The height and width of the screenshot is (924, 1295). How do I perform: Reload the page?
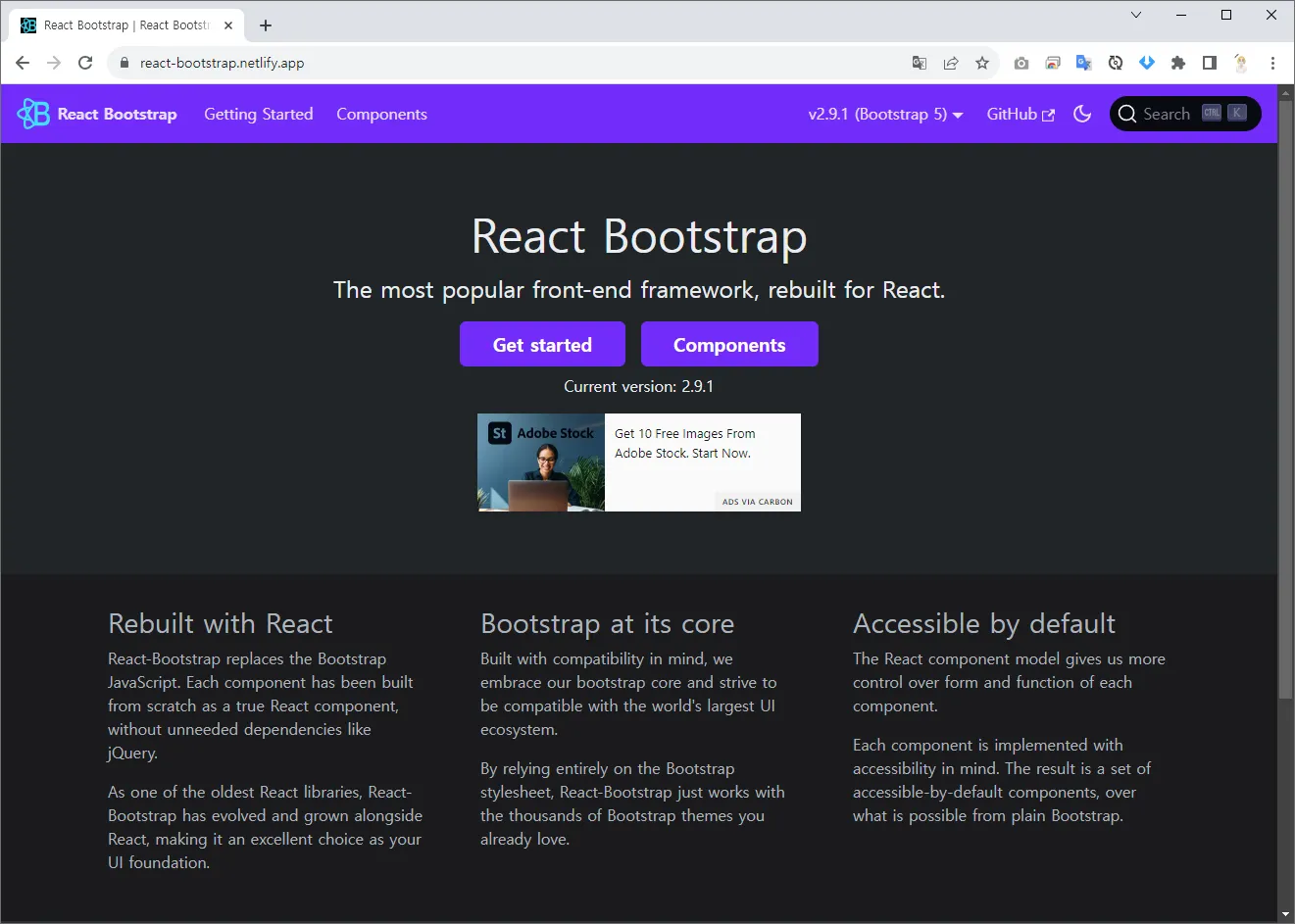85,63
